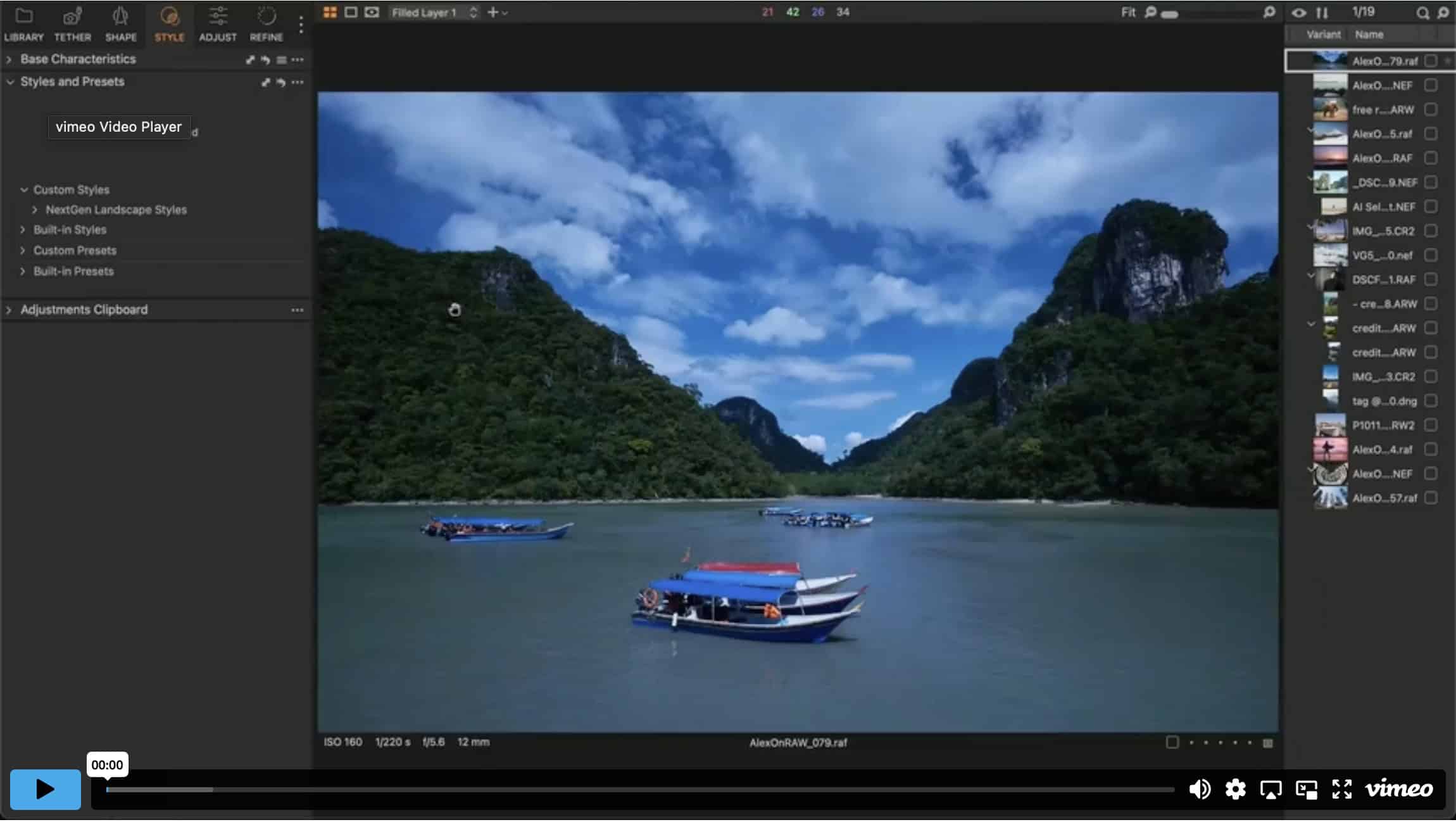Sort by the Variant column header
Viewport: 1456px width, 822px height.
(x=1323, y=35)
